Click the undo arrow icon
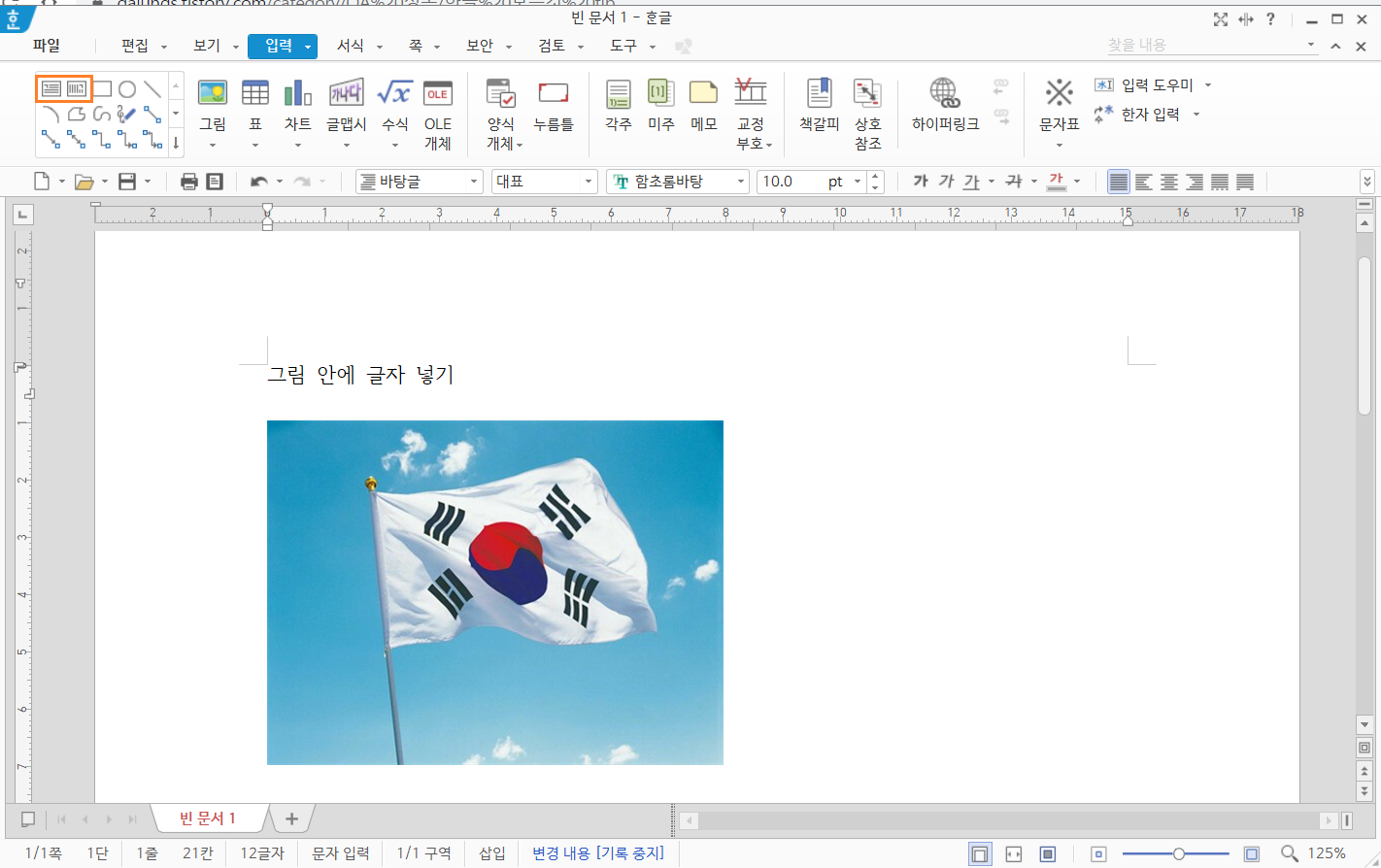The width and height of the screenshot is (1381, 868). [x=258, y=182]
